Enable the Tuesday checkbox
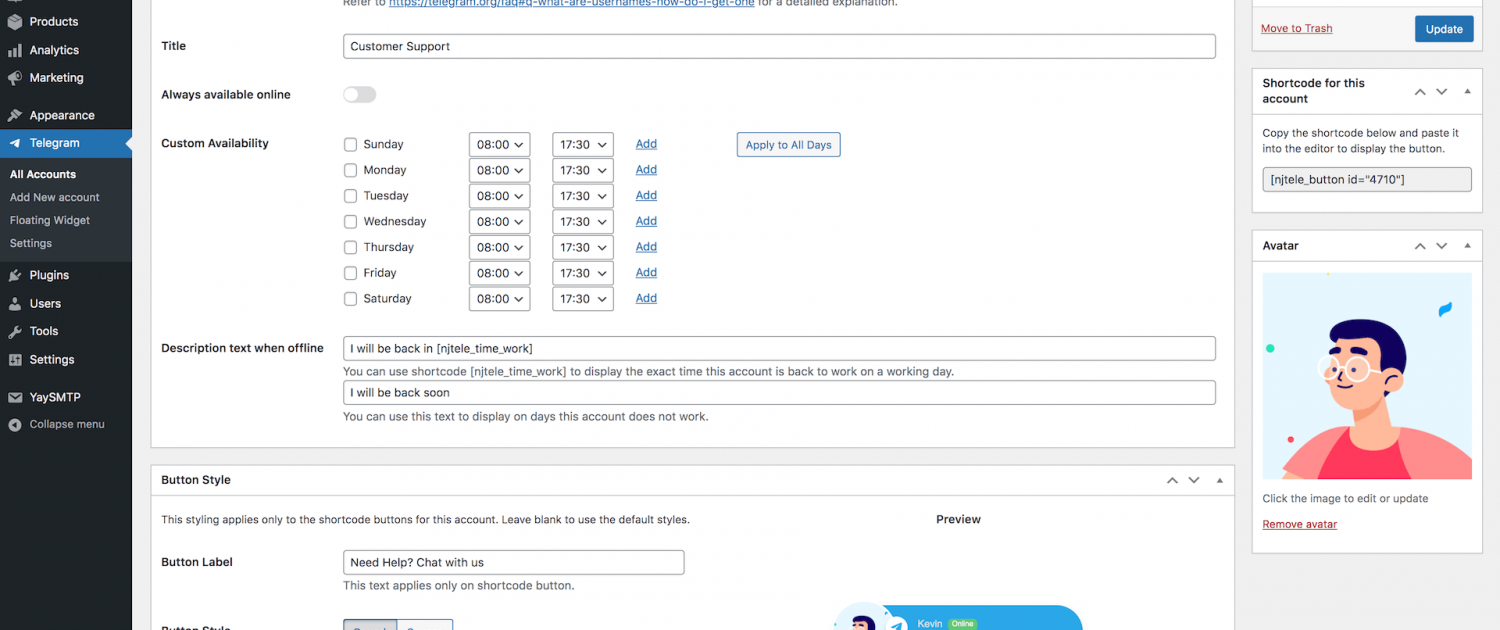 pos(350,196)
